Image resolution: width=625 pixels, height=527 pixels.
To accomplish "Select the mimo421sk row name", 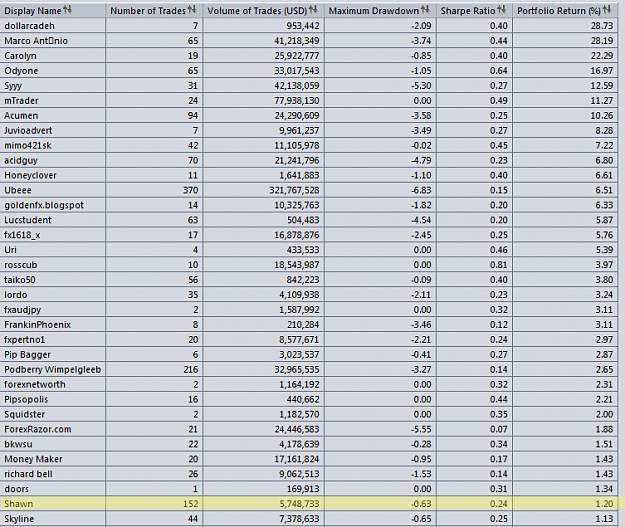I will [x=28, y=146].
